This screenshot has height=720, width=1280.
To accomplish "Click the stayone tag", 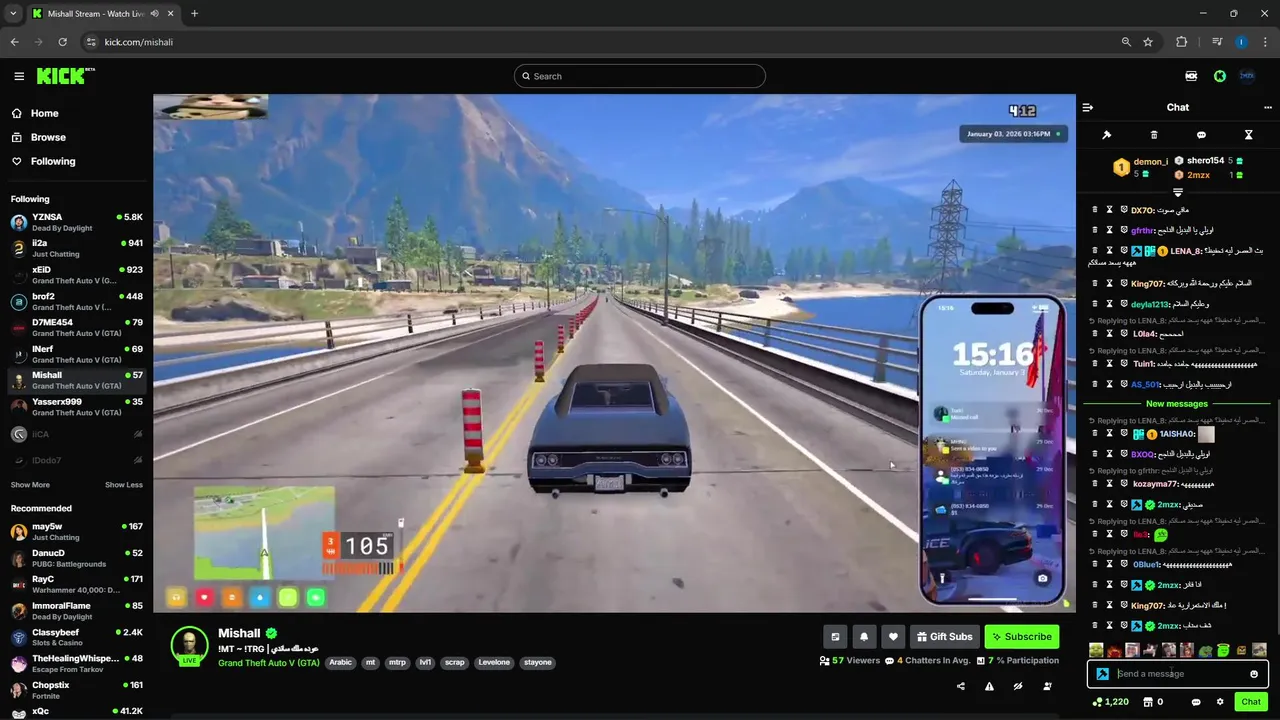I will pos(538,662).
